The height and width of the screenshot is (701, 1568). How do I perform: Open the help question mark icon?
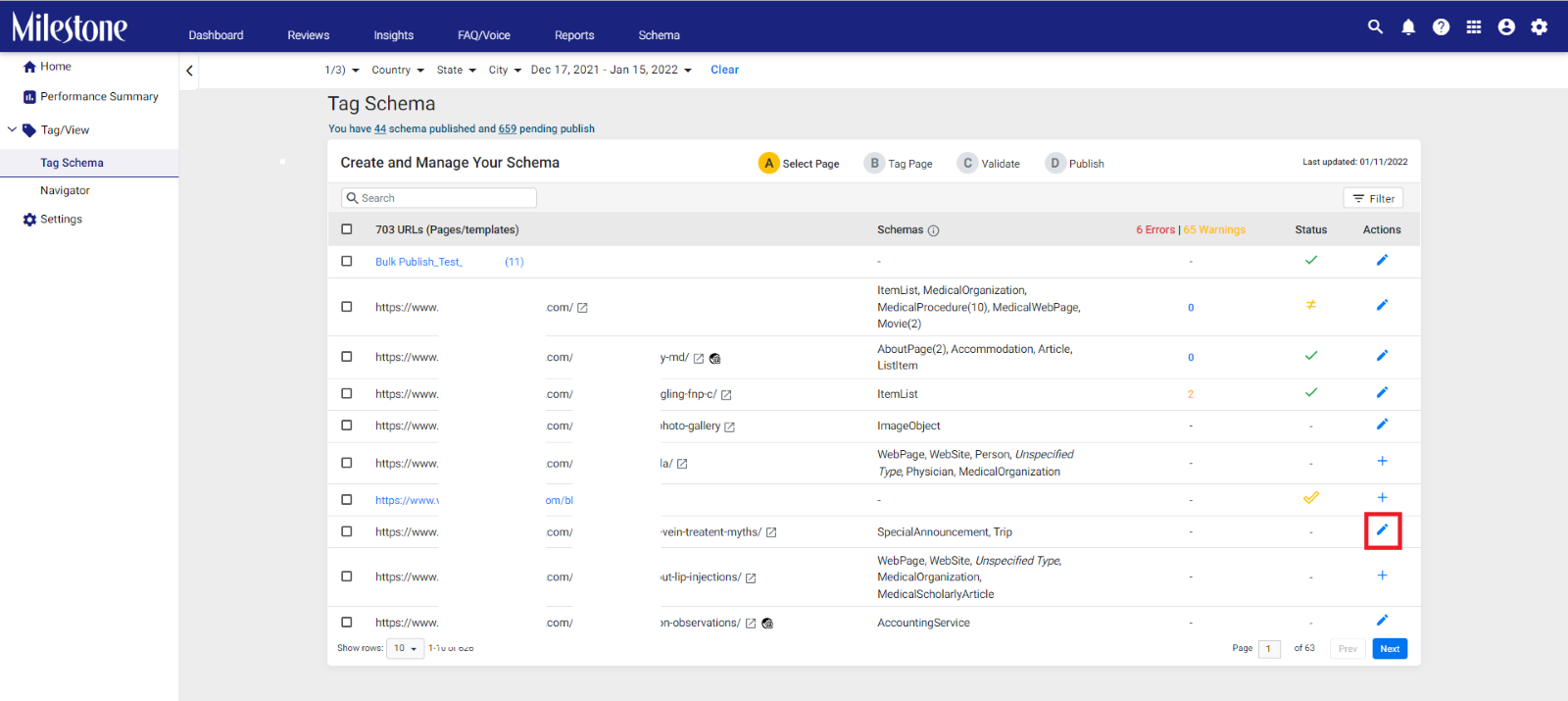1441,27
